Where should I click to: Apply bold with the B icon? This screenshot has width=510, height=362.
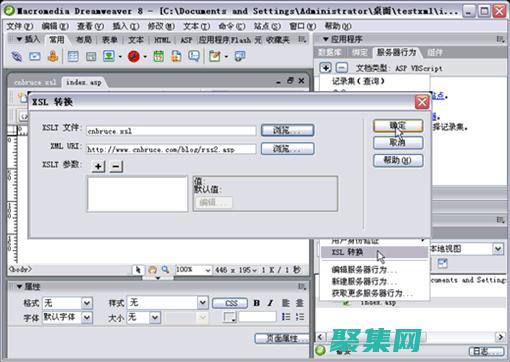[x=256, y=303]
